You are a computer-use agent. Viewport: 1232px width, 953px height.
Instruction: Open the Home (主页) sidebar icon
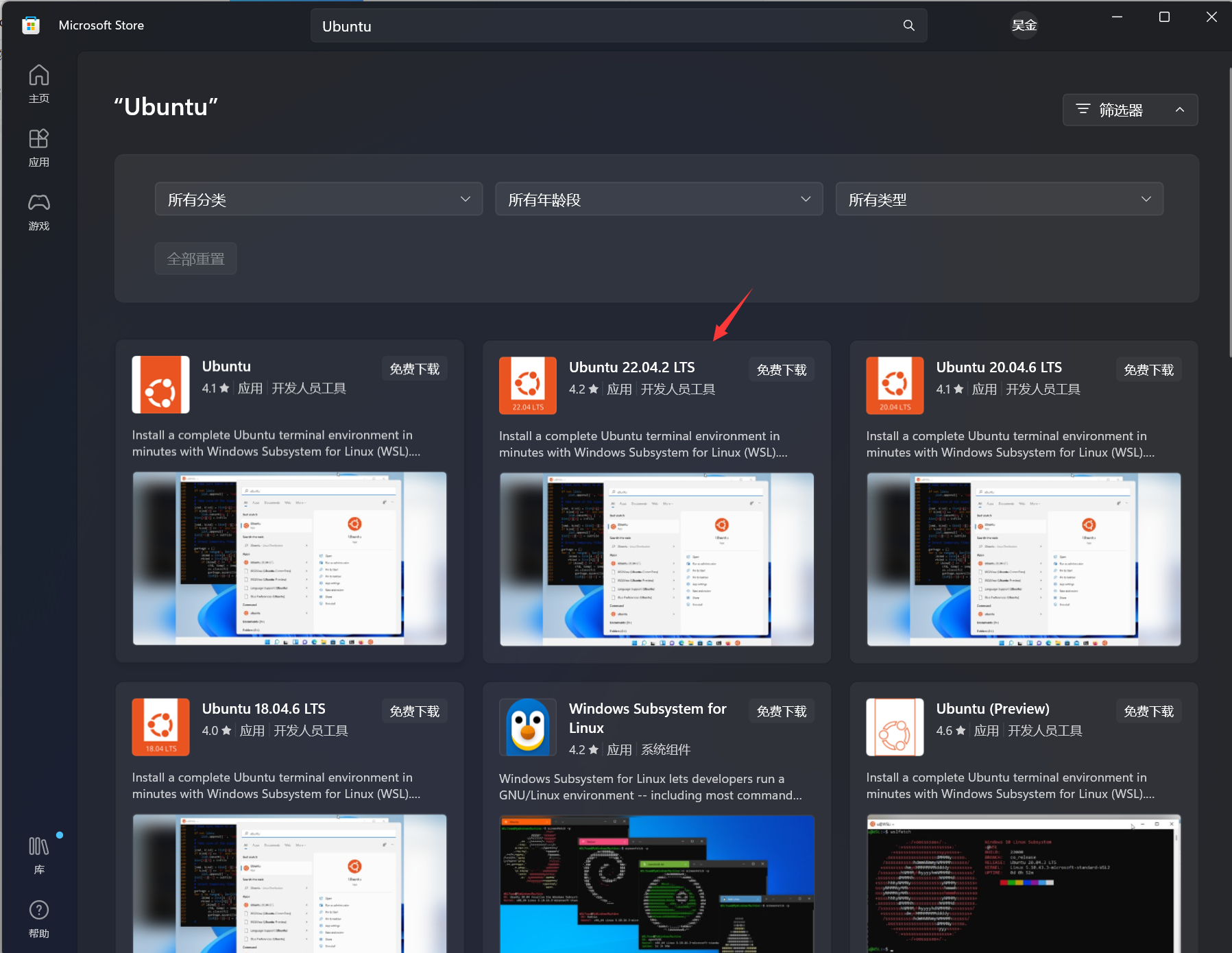tap(39, 84)
